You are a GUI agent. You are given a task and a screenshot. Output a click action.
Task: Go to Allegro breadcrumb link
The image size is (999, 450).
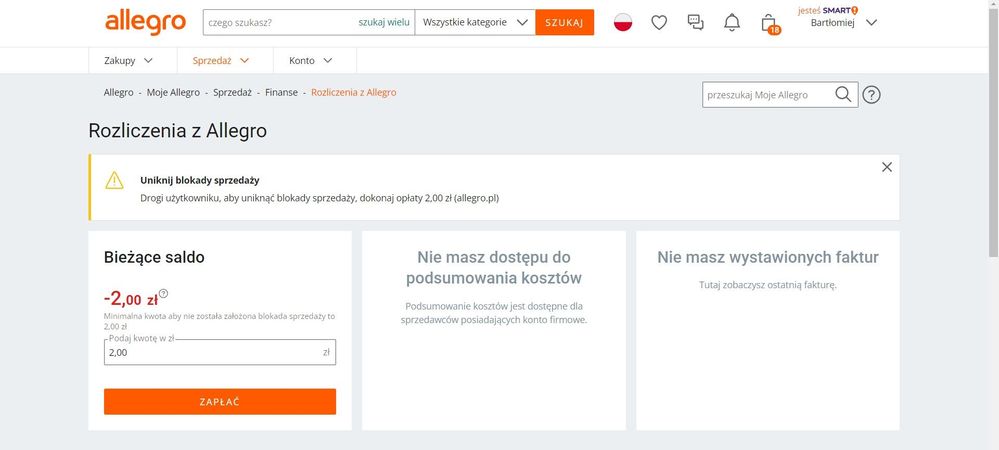[x=119, y=92]
